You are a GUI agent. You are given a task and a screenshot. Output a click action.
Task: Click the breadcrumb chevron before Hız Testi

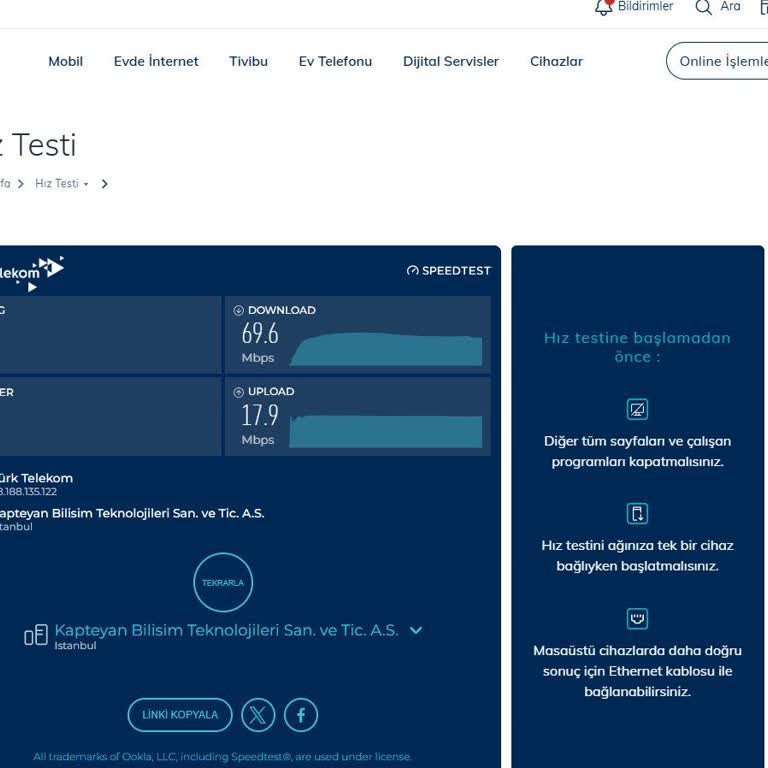[21, 184]
